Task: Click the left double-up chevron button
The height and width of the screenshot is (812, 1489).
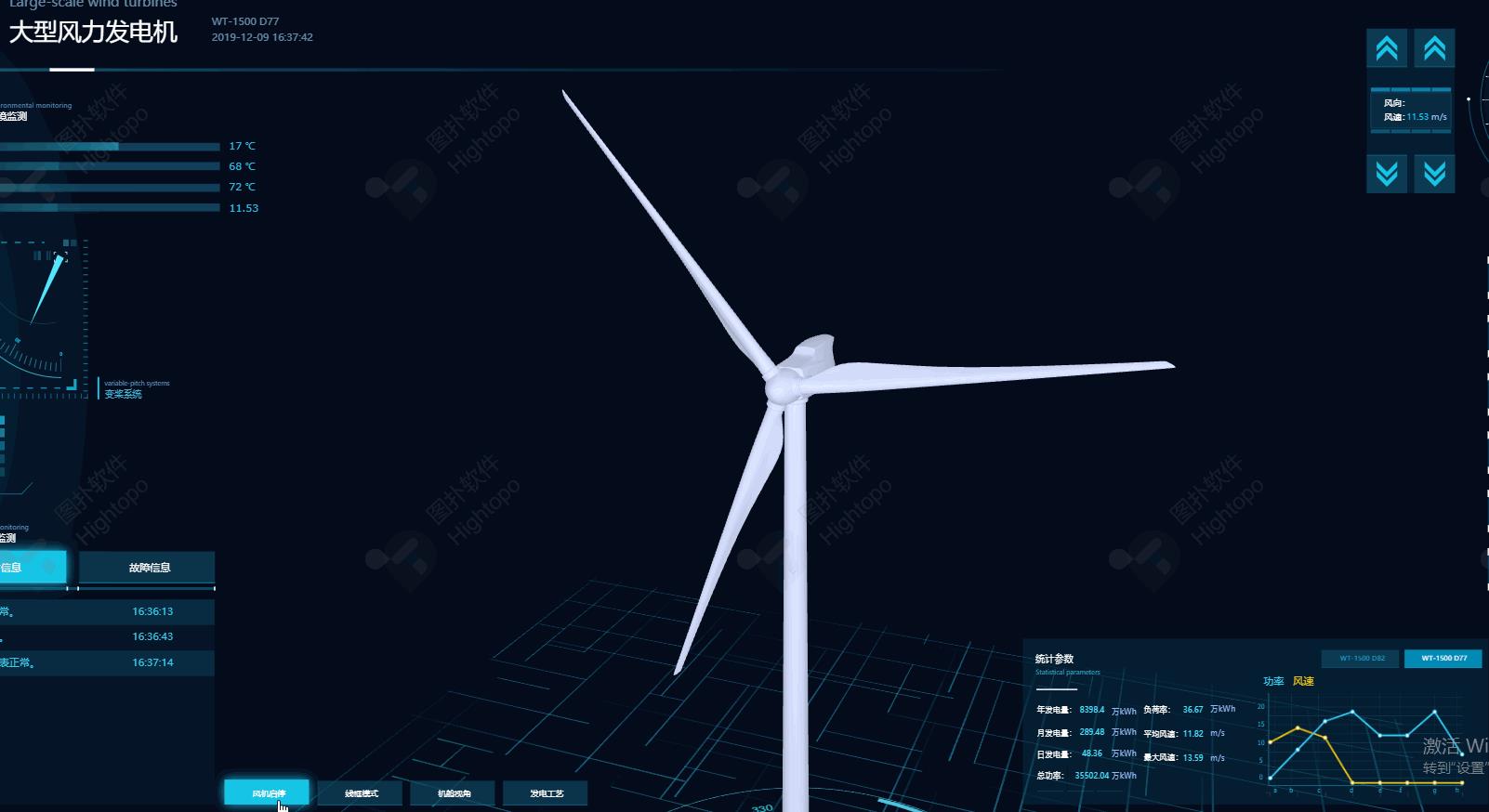Action: click(1386, 48)
